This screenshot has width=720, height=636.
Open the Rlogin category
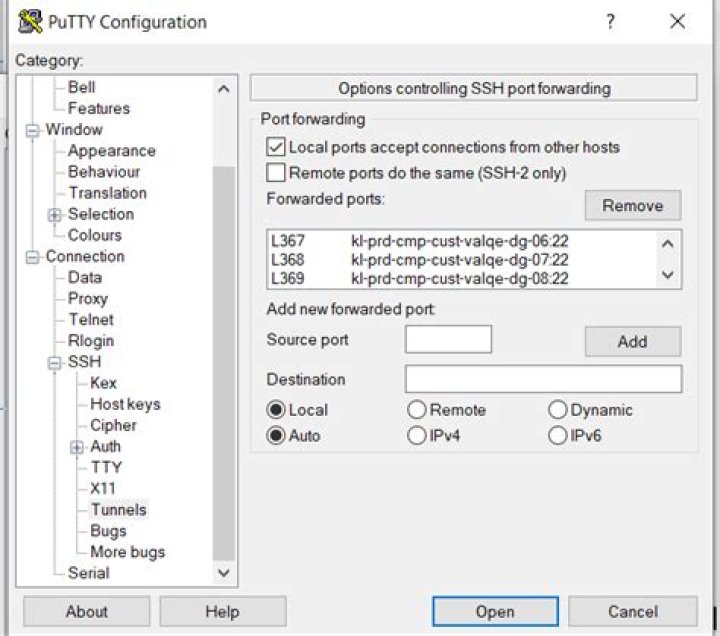coord(91,341)
